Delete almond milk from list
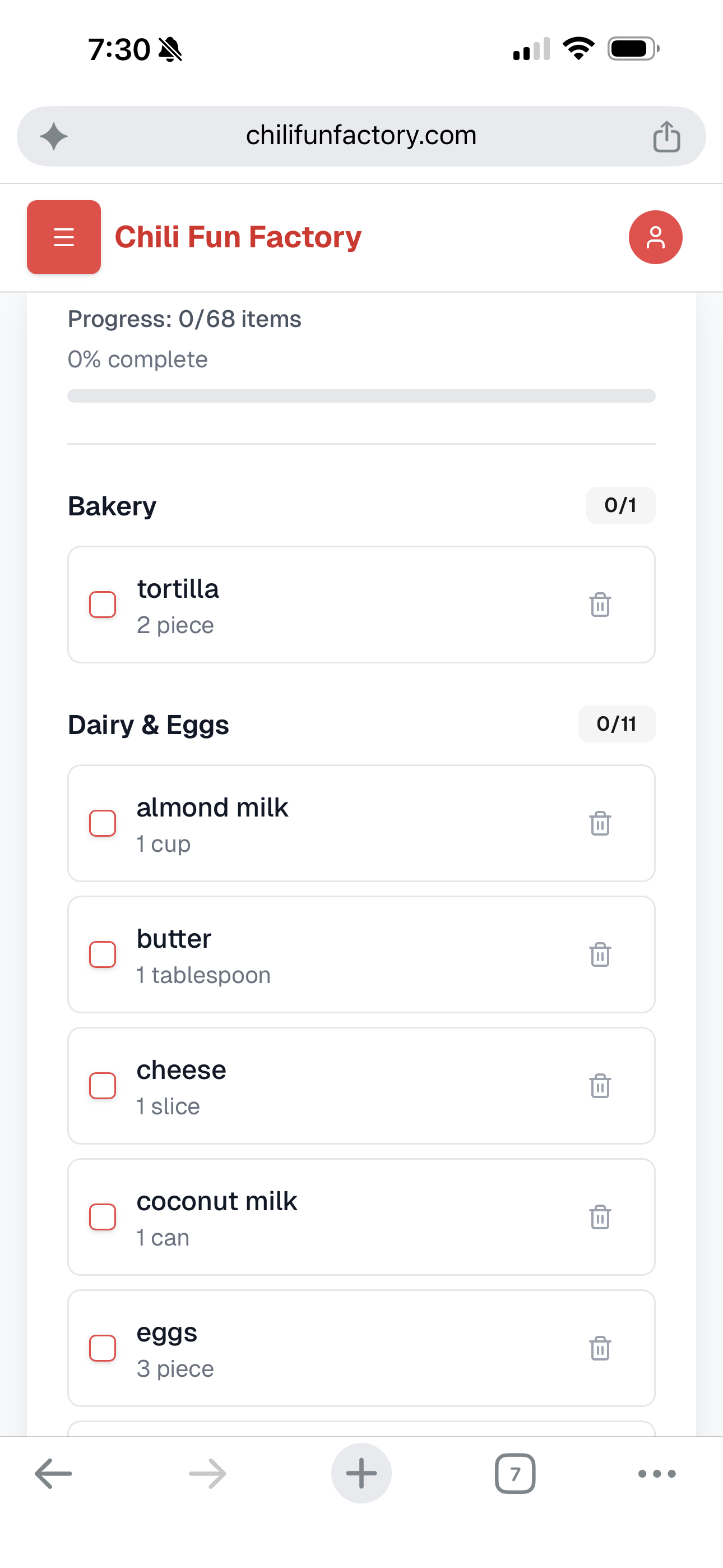This screenshot has height=1568, width=723. 600,823
